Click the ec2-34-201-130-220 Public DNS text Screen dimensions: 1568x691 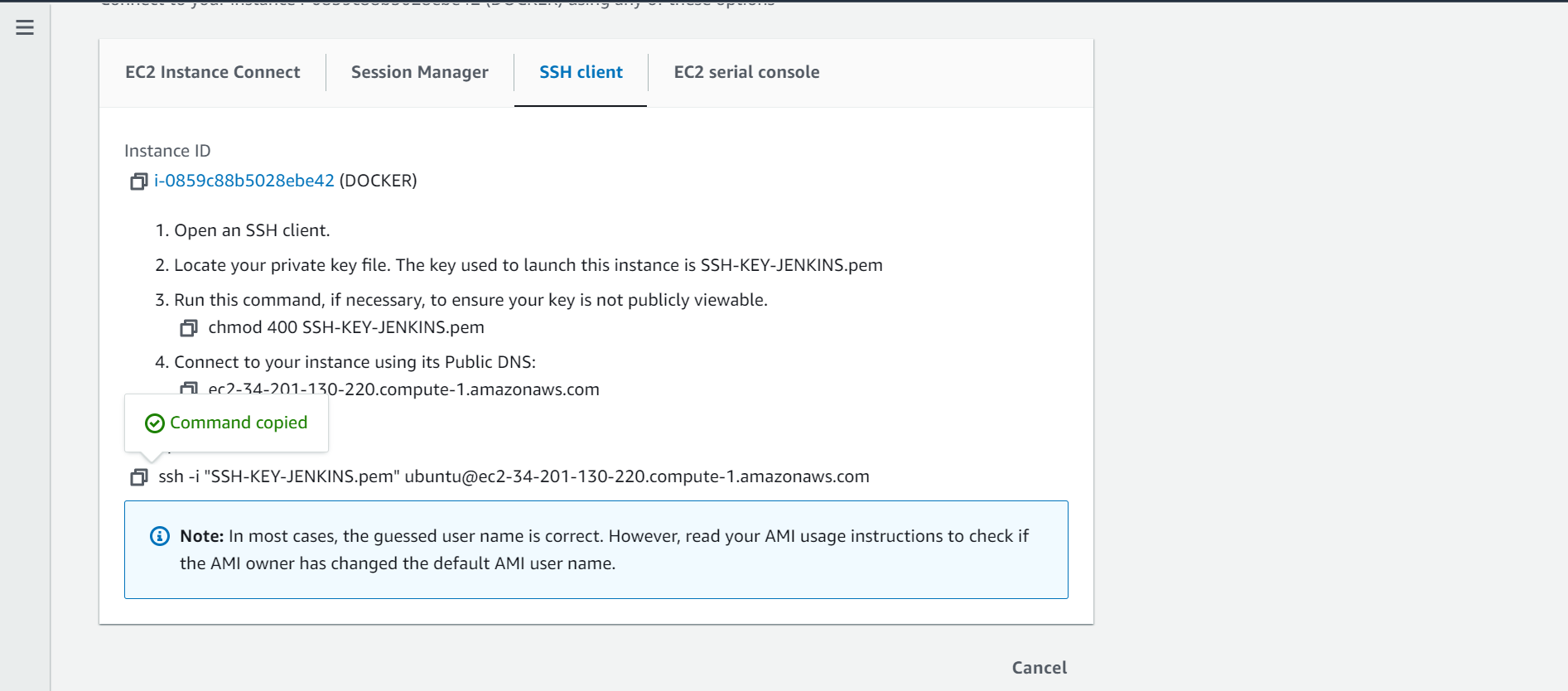(x=403, y=389)
